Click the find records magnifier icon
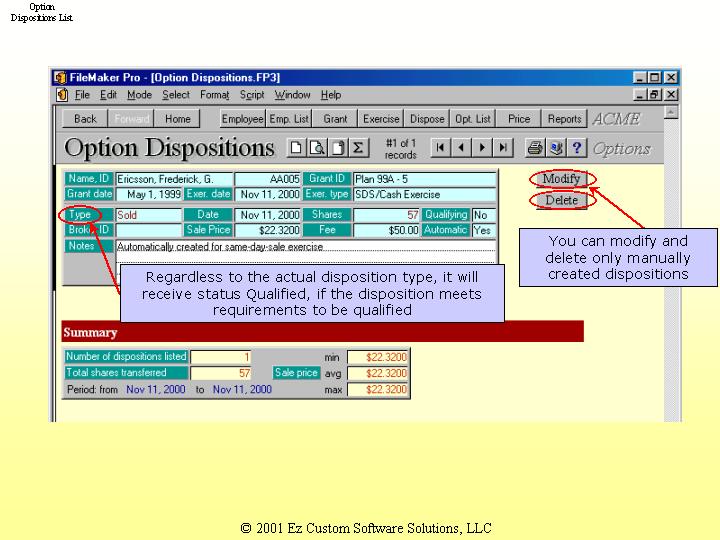 tap(317, 148)
